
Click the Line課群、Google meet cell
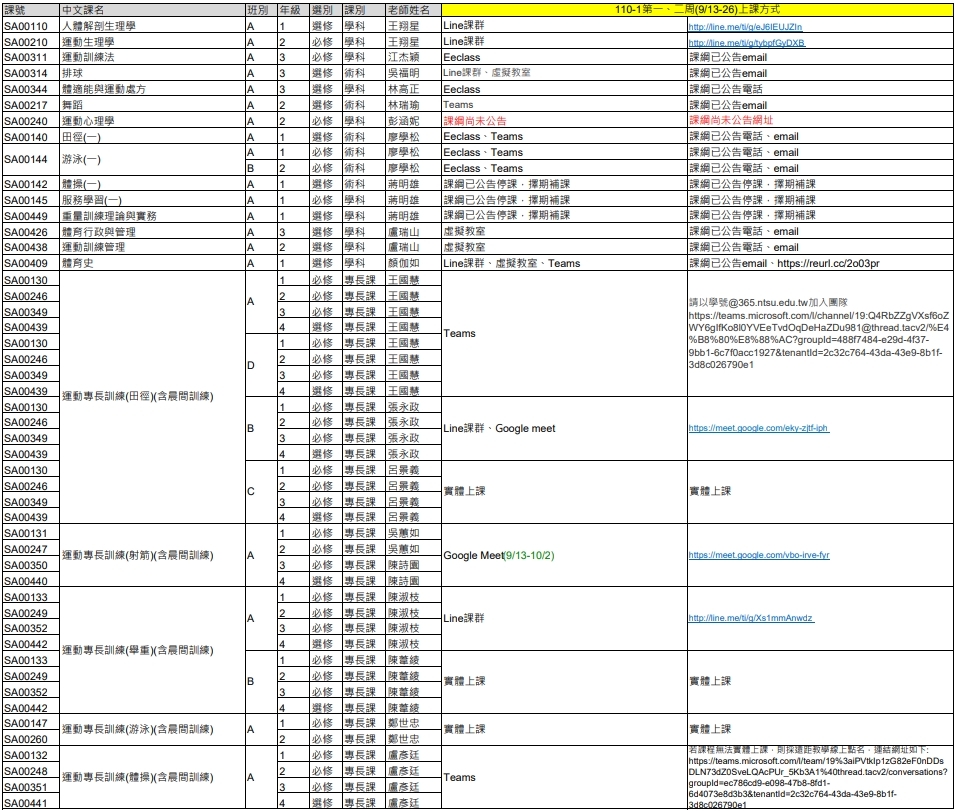click(565, 428)
